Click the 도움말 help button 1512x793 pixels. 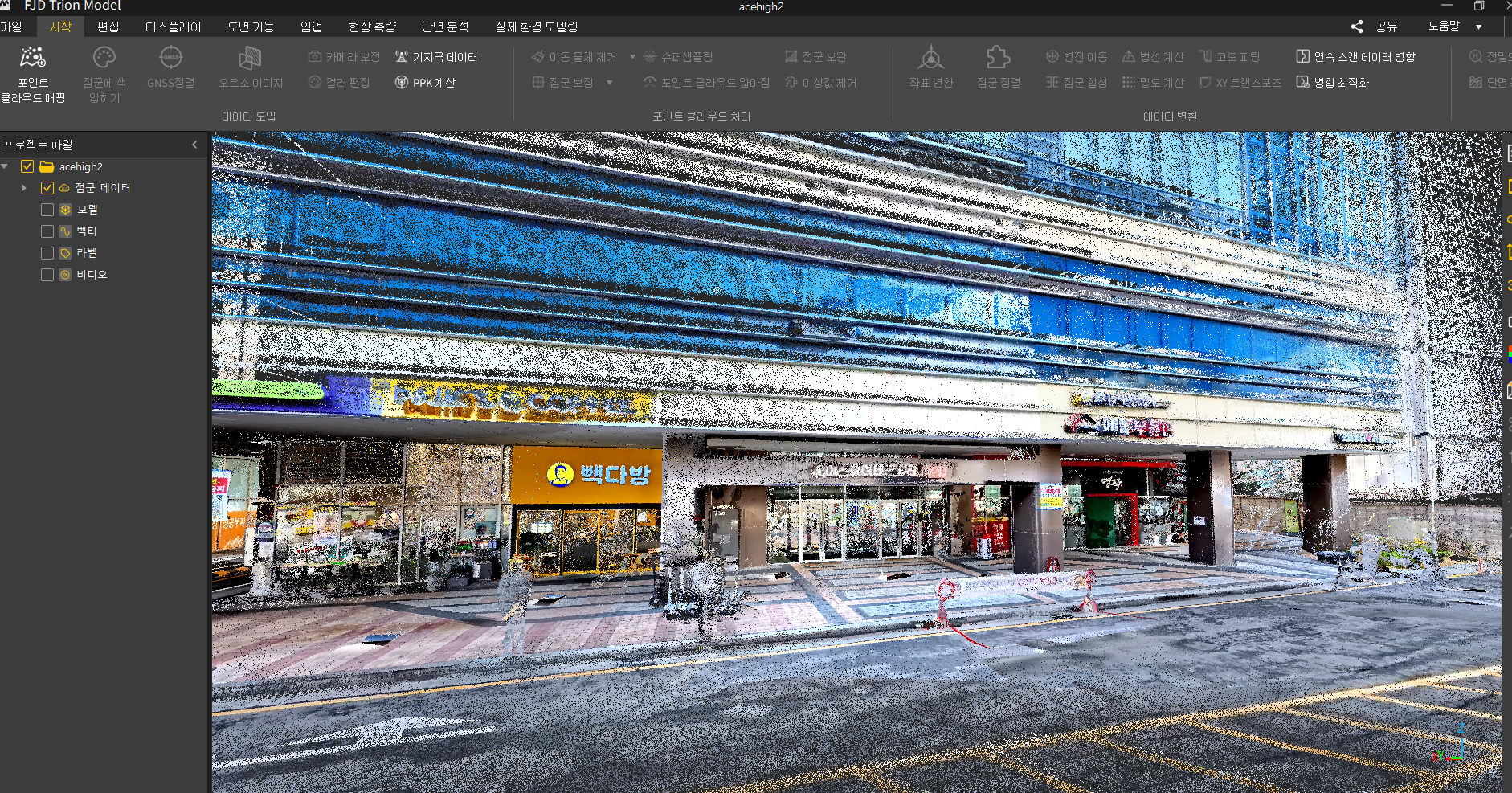[1444, 27]
